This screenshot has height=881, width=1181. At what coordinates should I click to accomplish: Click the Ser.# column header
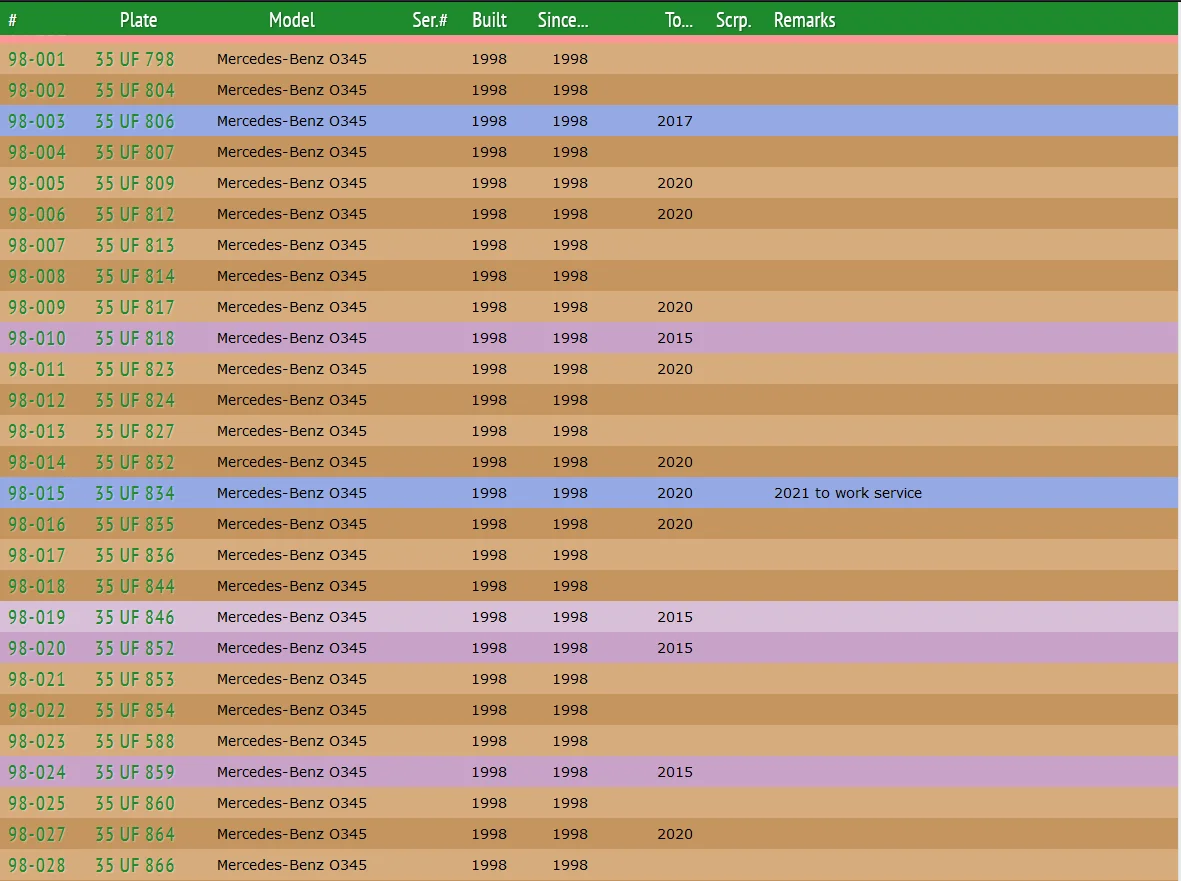[x=430, y=20]
